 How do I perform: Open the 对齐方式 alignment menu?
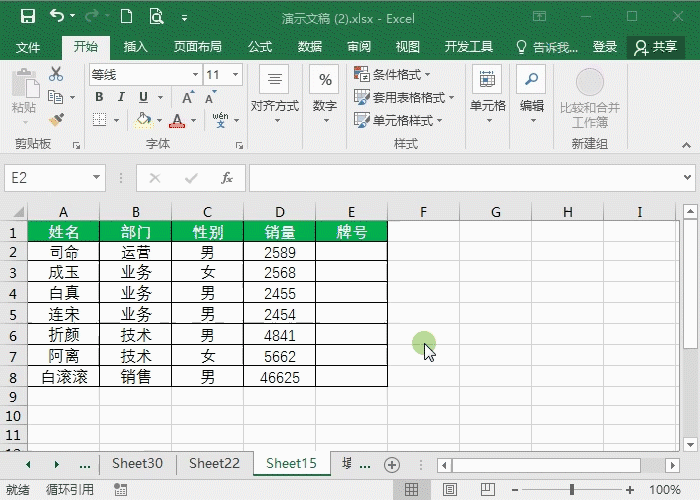pyautogui.click(x=275, y=96)
